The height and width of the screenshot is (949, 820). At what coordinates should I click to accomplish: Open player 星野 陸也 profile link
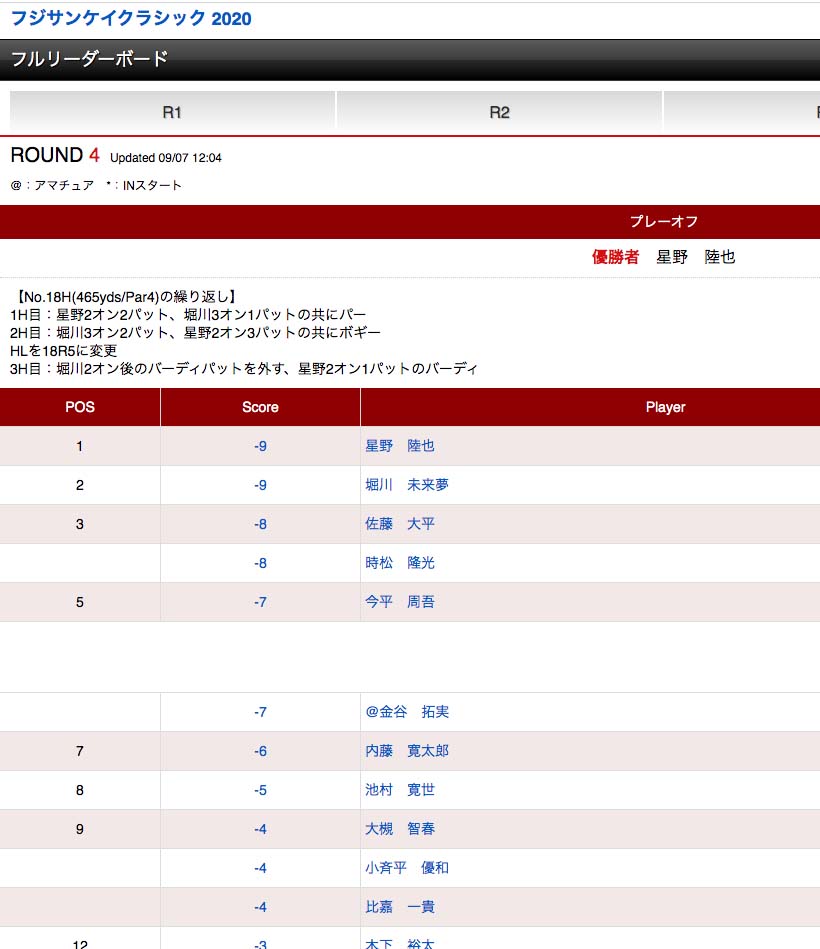tap(400, 446)
